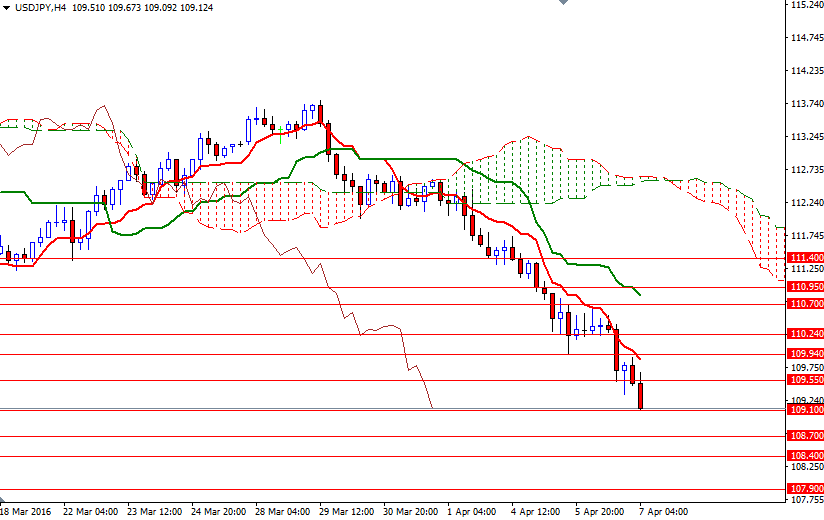The image size is (824, 520).
Task: Click the open price 109.510 in header
Action: (88, 8)
